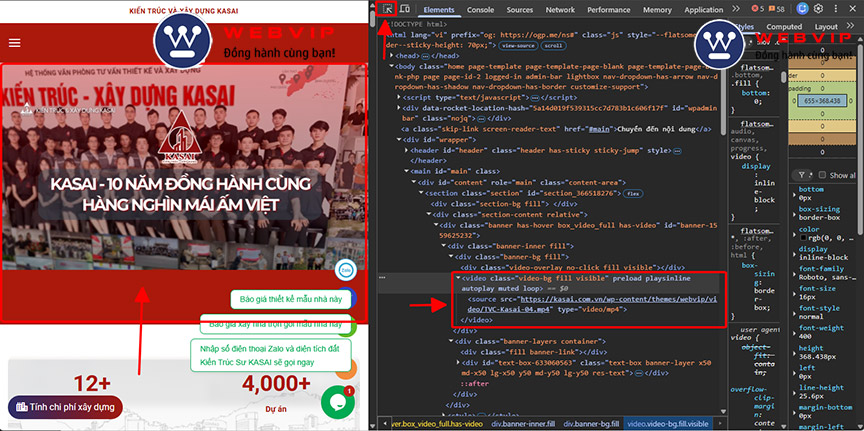Collapse the main#main node
Viewport: 864px width, 431px height.
(x=407, y=171)
